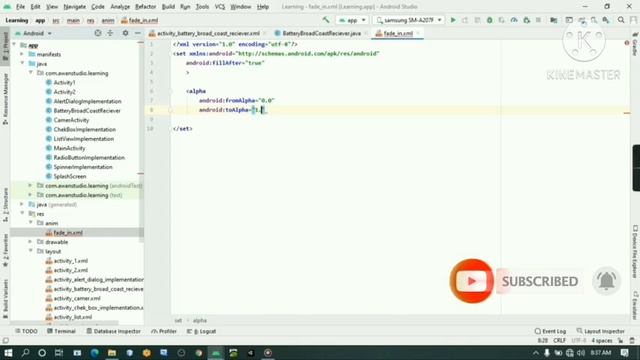This screenshot has width=640, height=360.
Task: Click the Make Project hammer icon
Action: click(326, 20)
